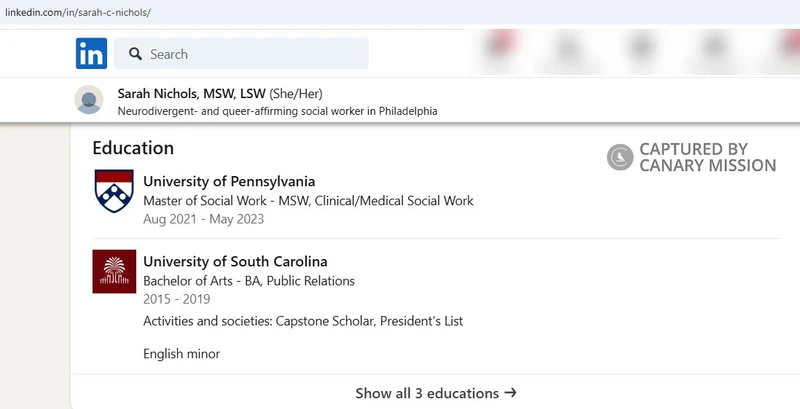Click the Education section heading
Image resolution: width=800 pixels, height=409 pixels.
(133, 147)
